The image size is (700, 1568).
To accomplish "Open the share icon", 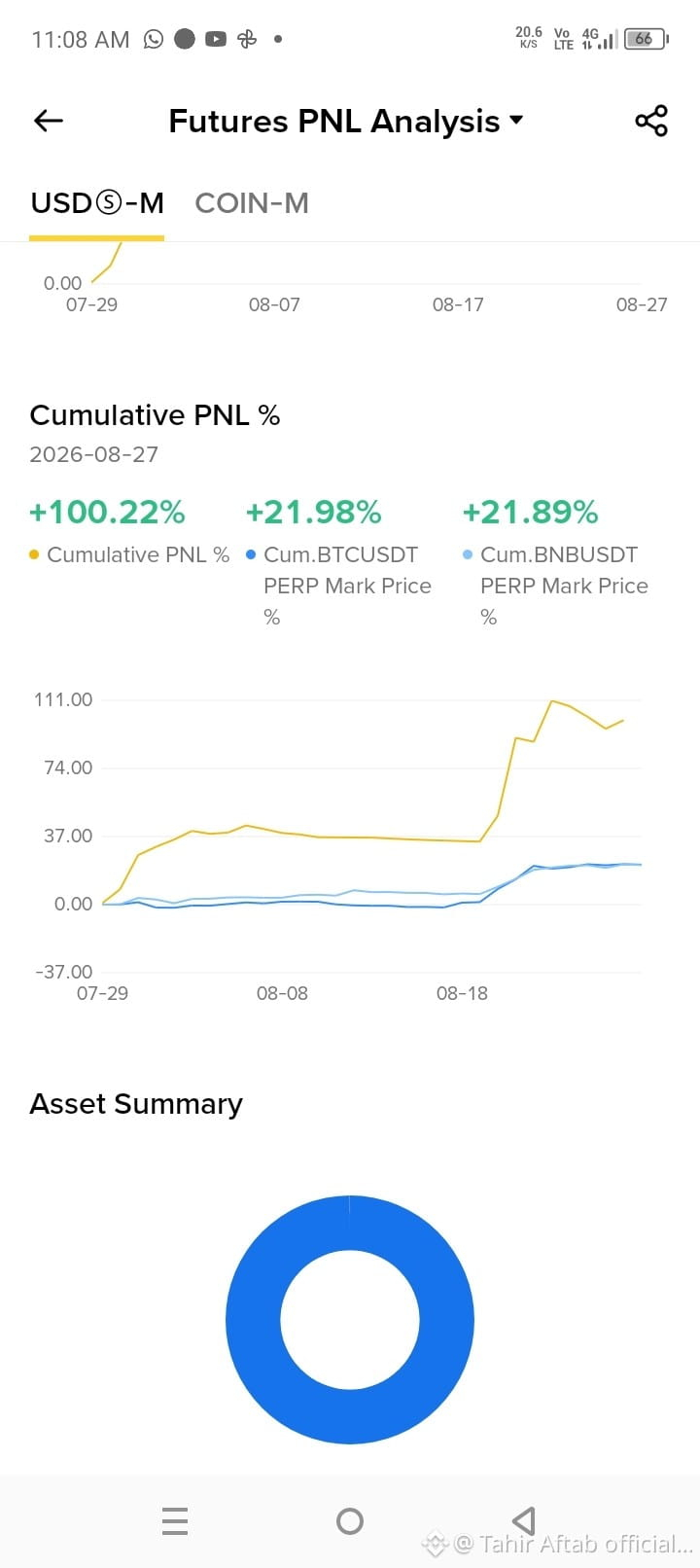I will tap(651, 121).
